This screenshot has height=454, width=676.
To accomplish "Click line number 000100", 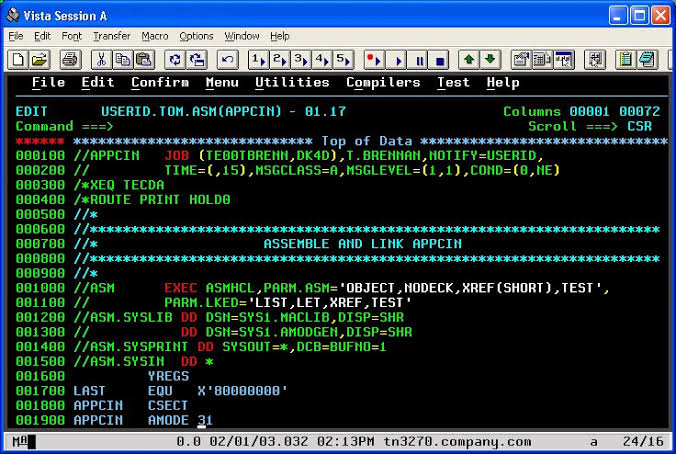I will click(x=40, y=156).
